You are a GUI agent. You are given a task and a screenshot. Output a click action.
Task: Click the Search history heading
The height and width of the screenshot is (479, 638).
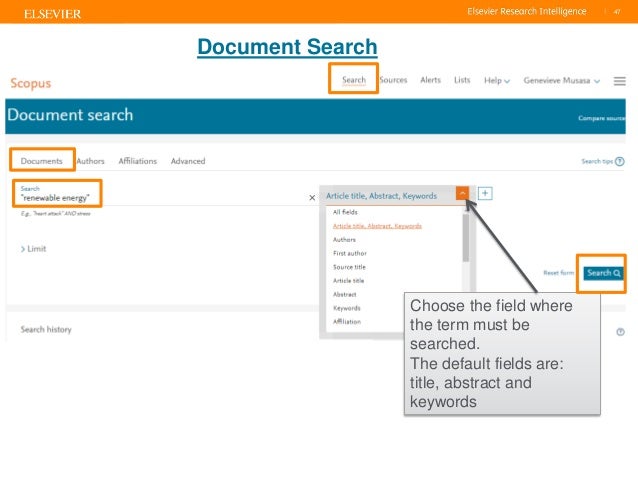46,329
